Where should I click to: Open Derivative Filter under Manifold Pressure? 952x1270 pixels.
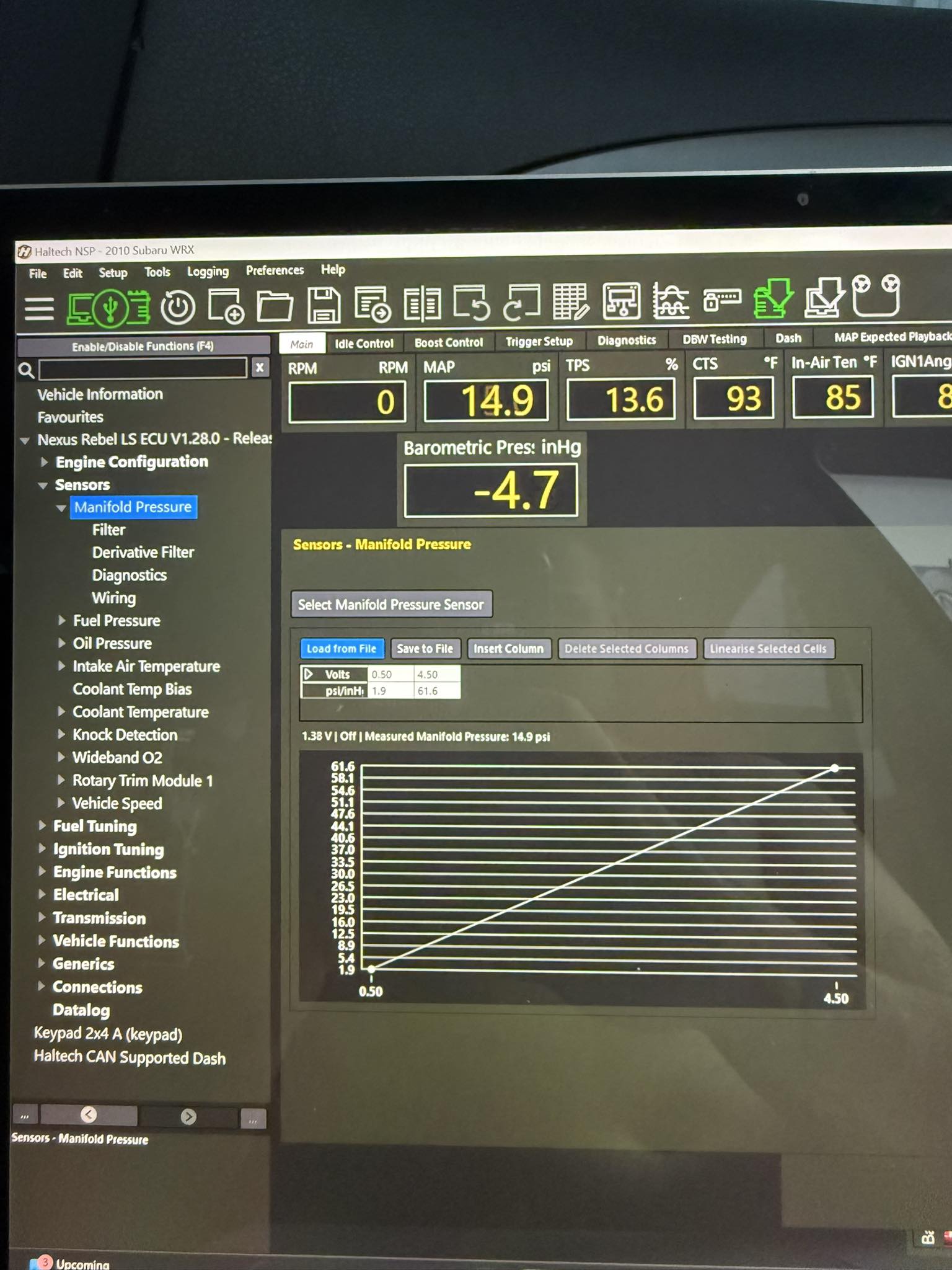click(143, 553)
